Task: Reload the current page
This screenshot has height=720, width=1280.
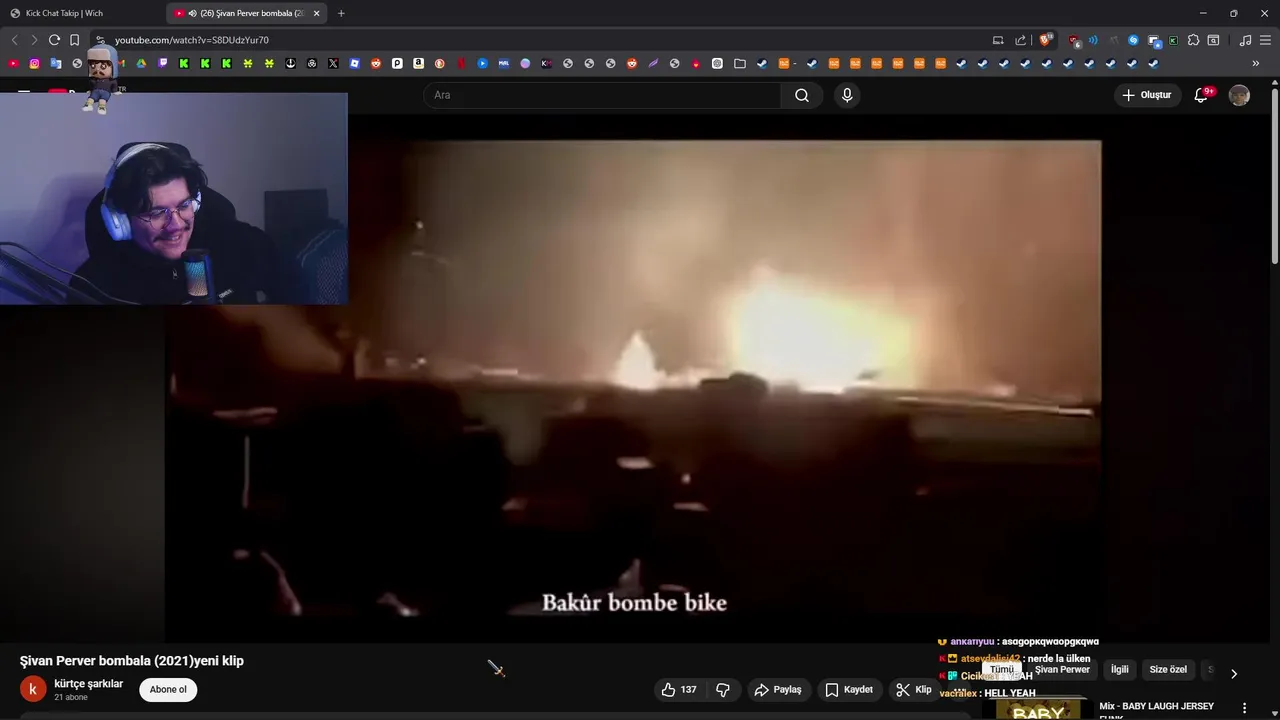Action: [x=54, y=40]
